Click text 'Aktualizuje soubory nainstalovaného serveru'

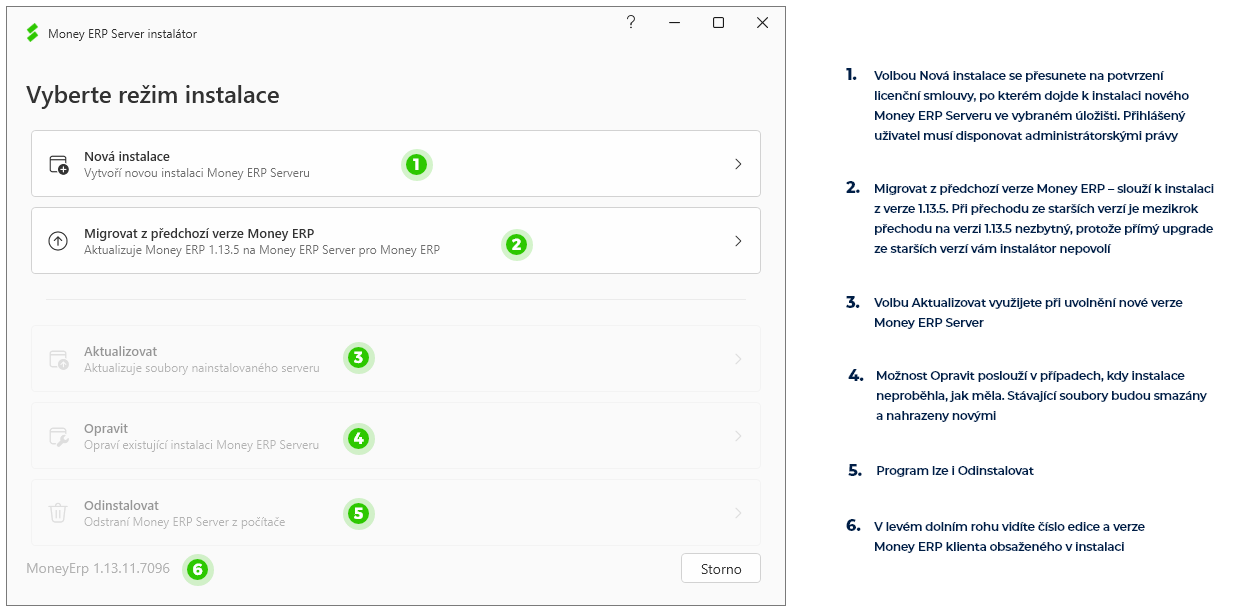[x=202, y=368]
